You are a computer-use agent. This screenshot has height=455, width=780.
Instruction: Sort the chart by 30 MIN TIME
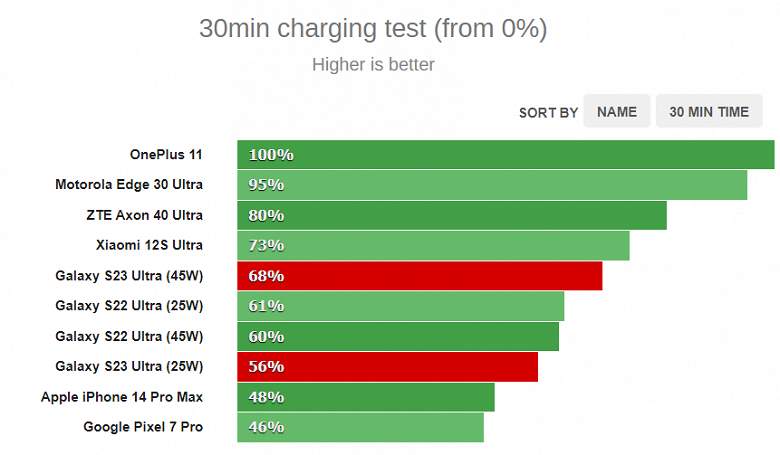tap(709, 112)
